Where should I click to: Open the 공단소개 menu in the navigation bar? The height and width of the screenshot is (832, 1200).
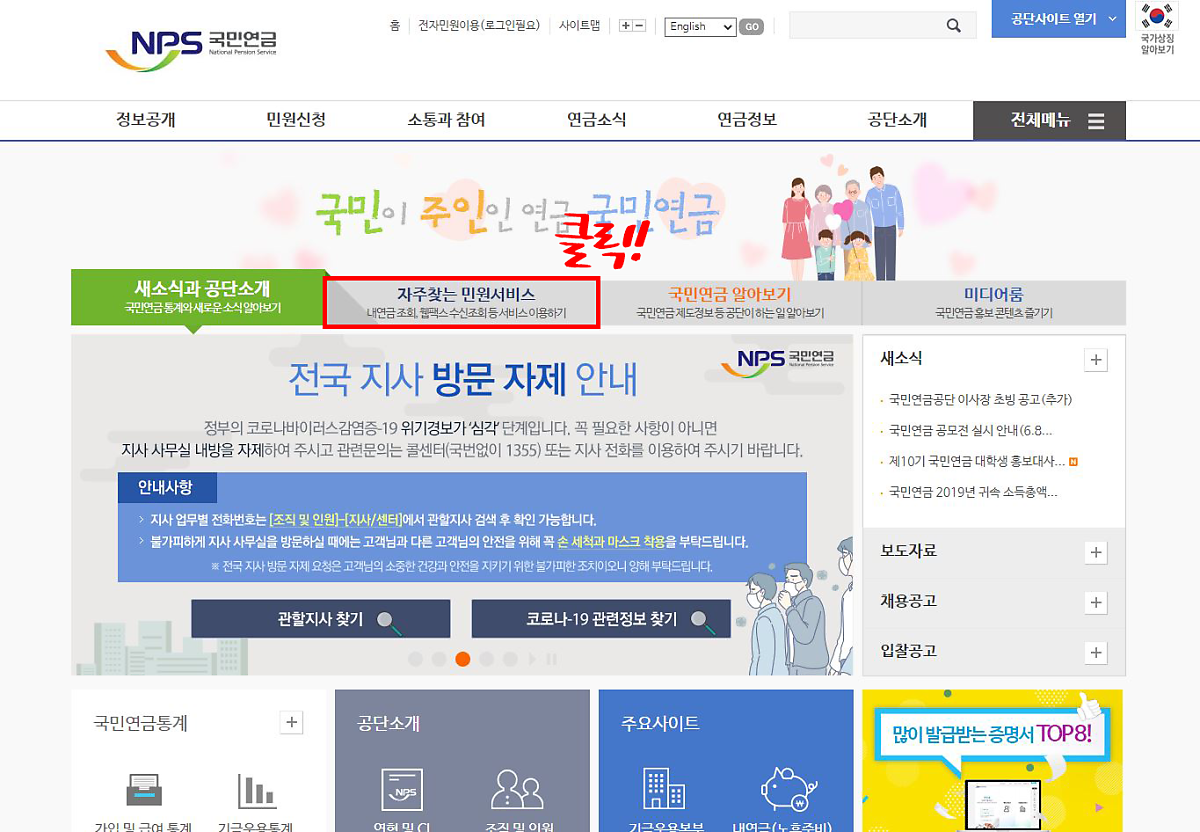(897, 120)
